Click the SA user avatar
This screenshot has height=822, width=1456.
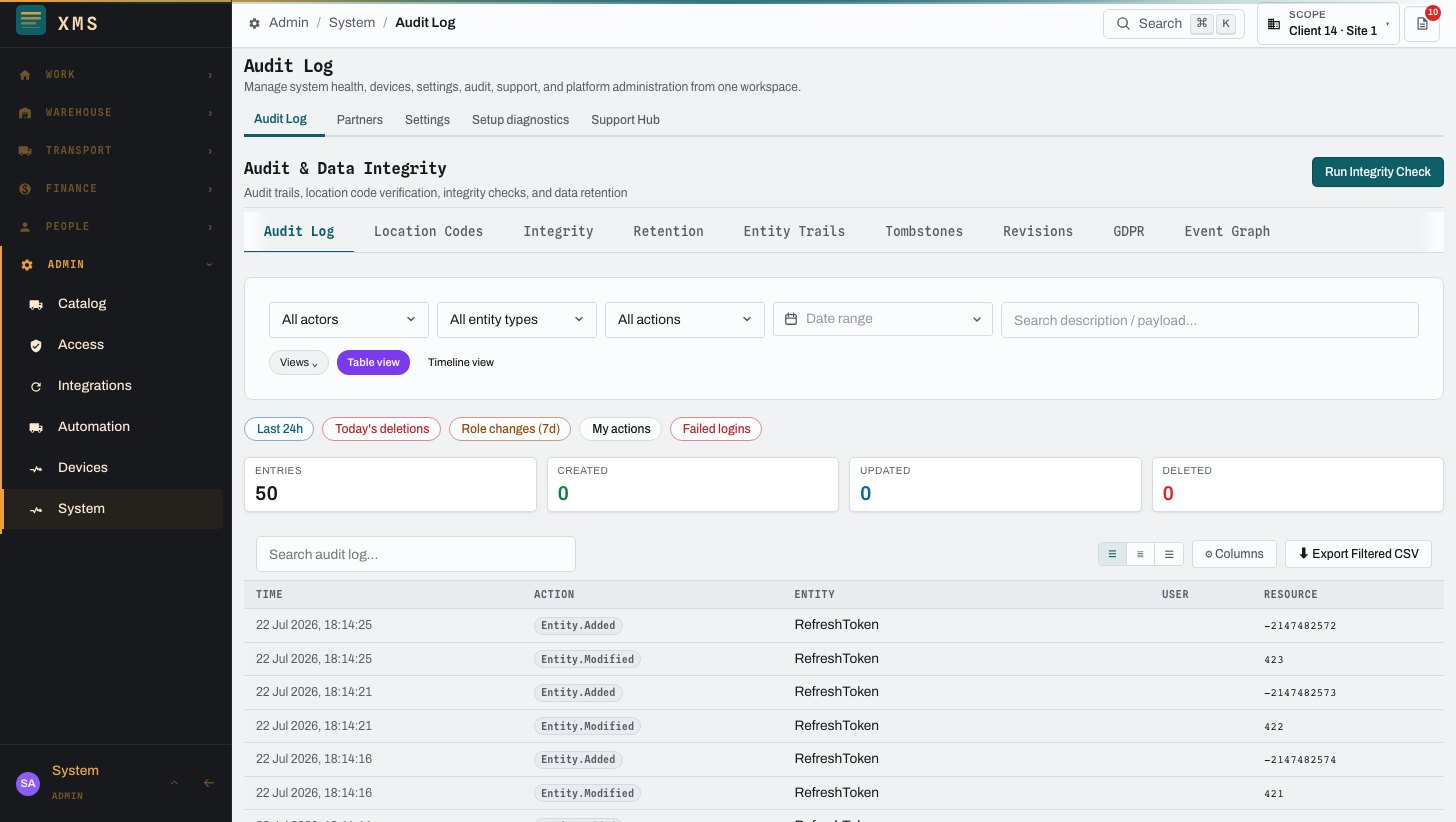[28, 783]
